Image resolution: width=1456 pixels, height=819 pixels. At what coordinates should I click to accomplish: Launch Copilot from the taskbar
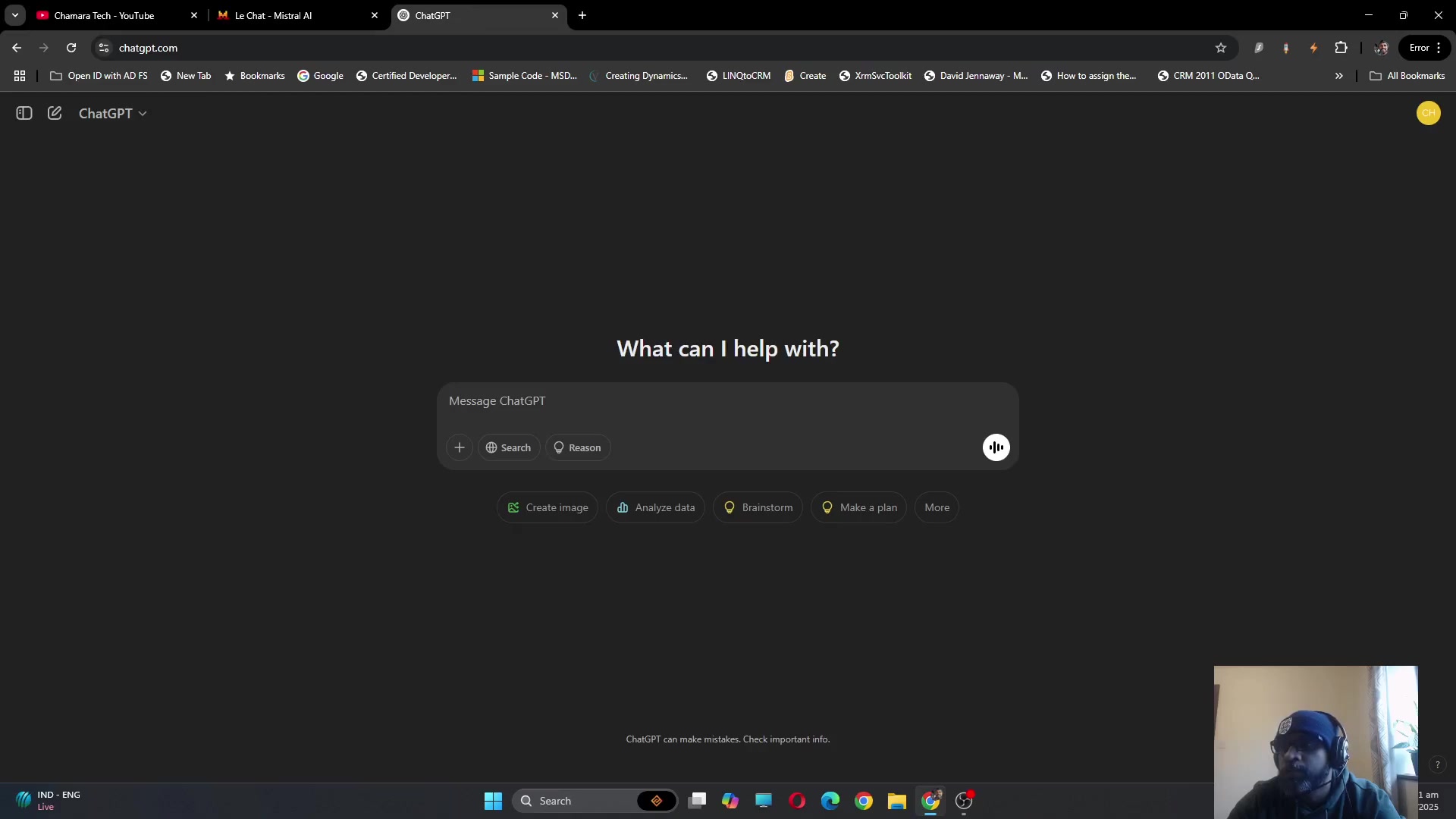730,801
